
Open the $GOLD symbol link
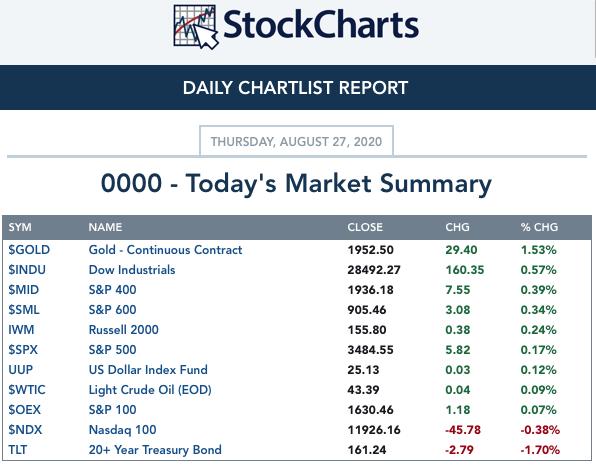[29, 250]
